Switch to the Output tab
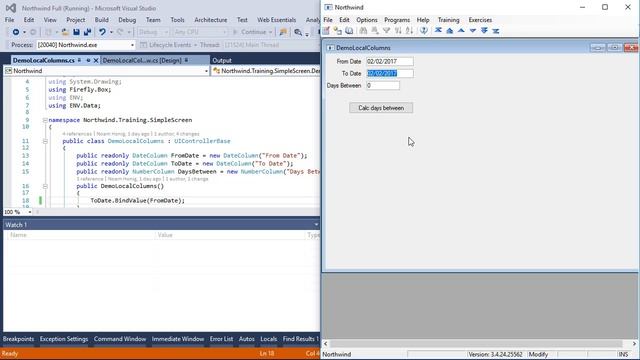 click(222, 60)
